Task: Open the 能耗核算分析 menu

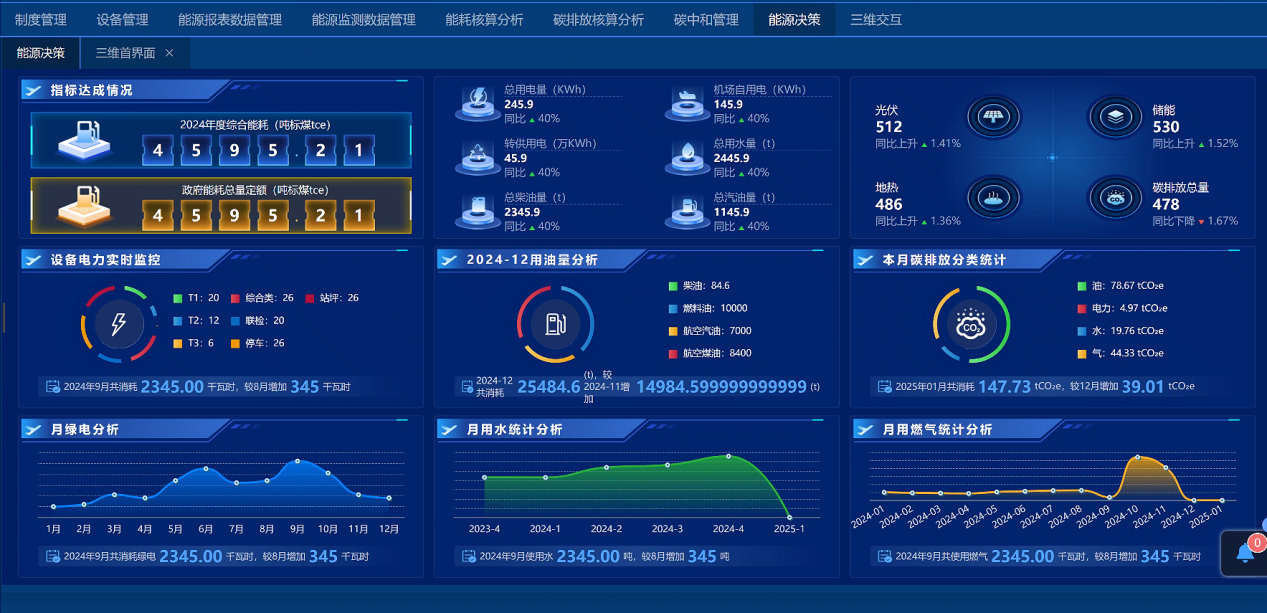Action: click(x=484, y=19)
